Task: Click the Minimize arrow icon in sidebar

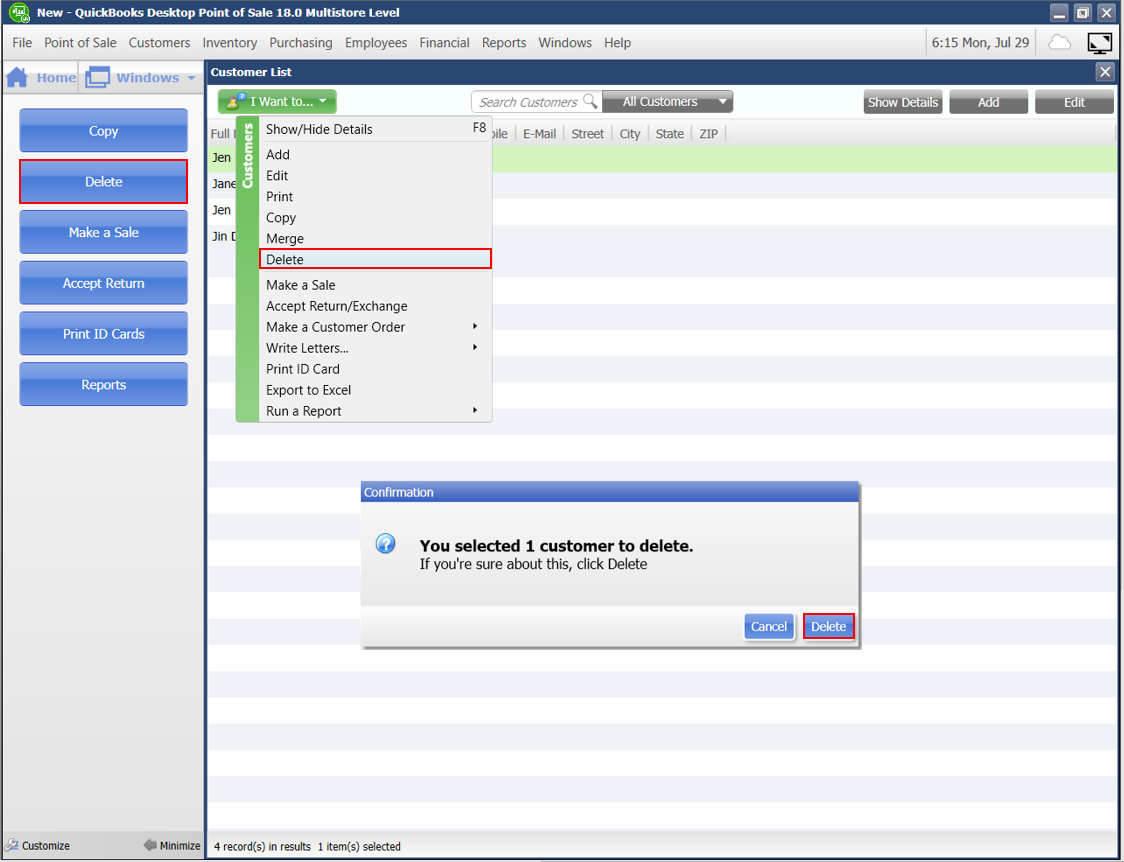Action: (150, 846)
